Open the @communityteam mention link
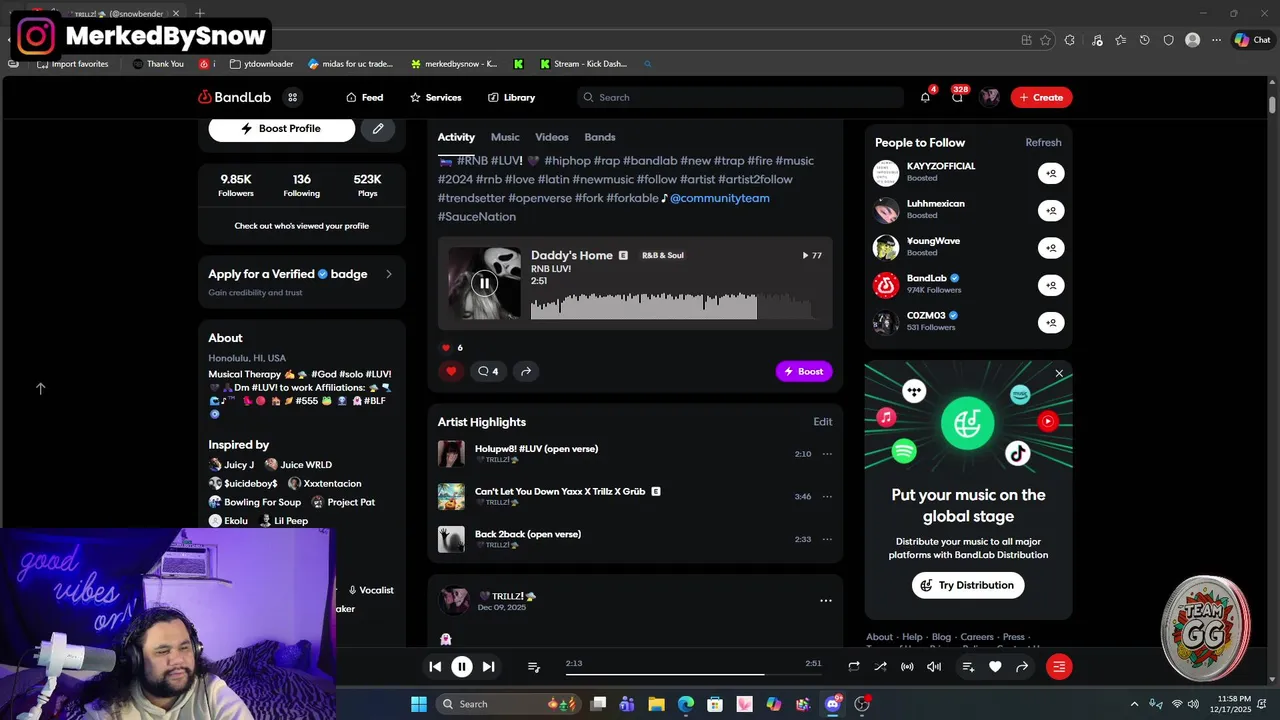Screen dimensions: 1280x720 pyautogui.click(x=720, y=198)
